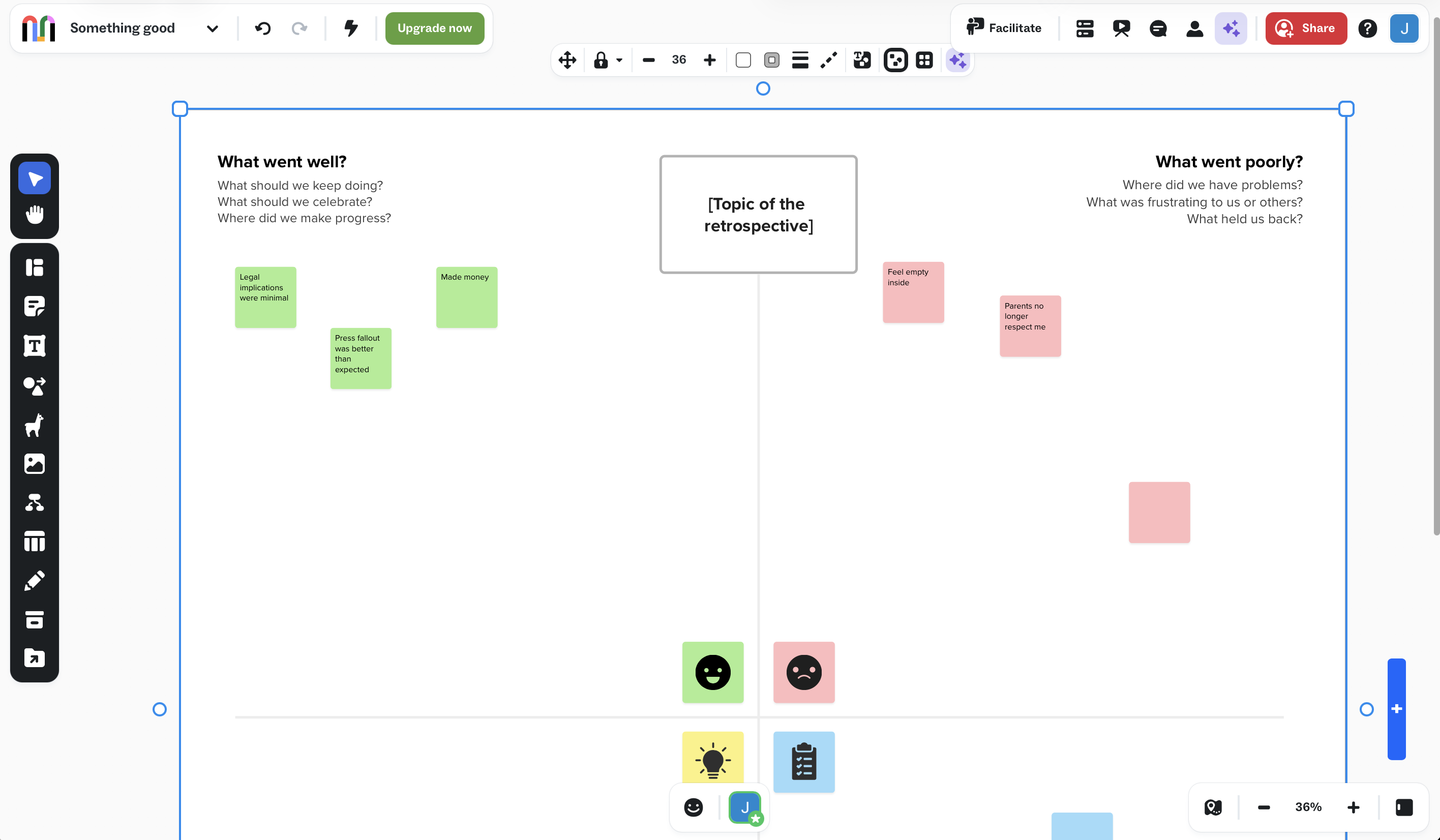Click the Mural logo home
This screenshot has height=840, width=1440.
point(38,28)
